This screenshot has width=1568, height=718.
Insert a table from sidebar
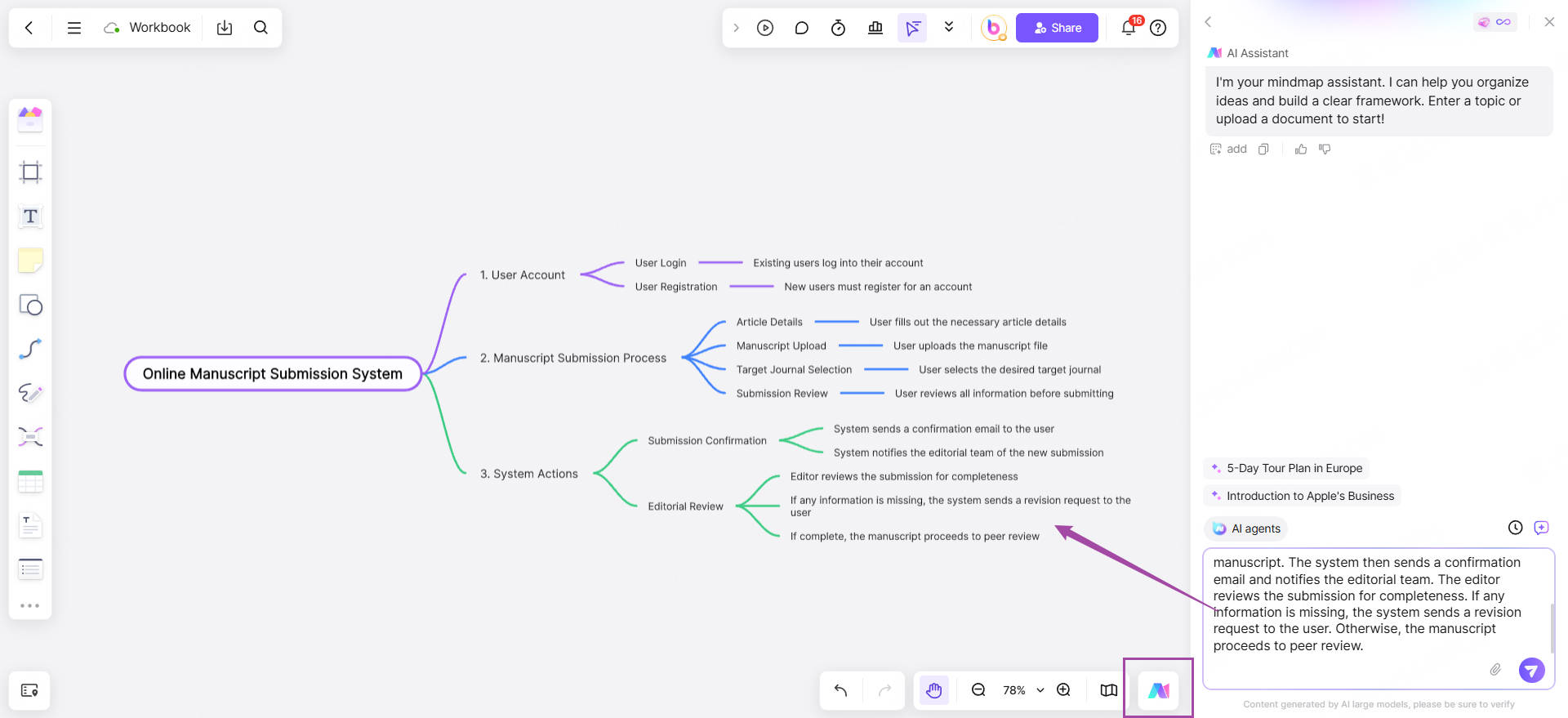point(30,481)
